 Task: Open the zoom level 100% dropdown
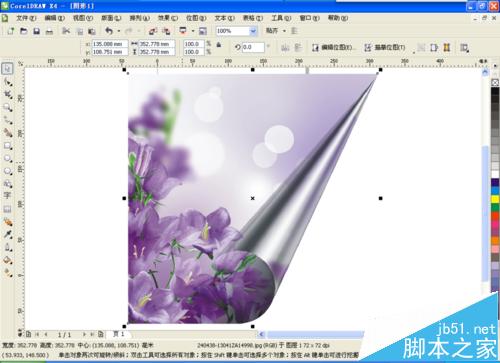click(x=253, y=31)
